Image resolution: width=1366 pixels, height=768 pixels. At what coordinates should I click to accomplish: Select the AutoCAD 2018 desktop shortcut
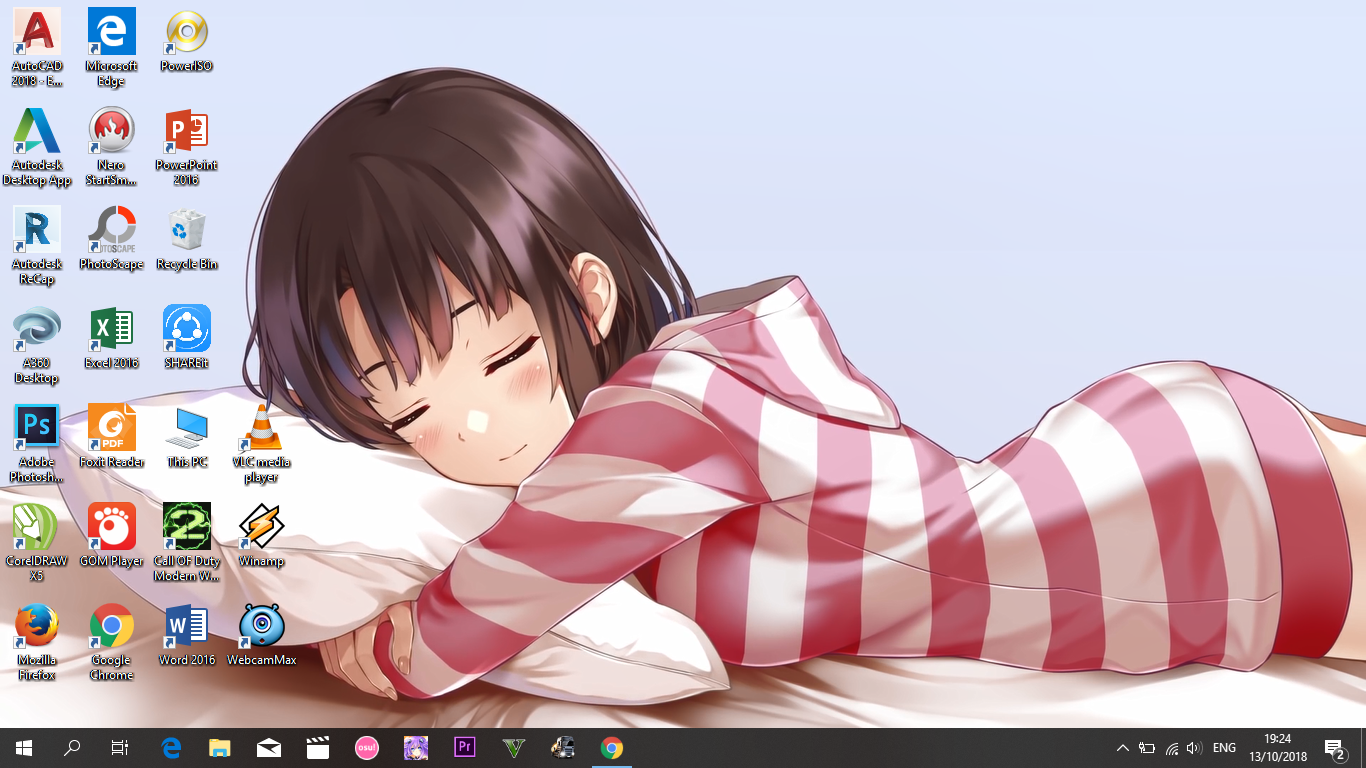[37, 46]
